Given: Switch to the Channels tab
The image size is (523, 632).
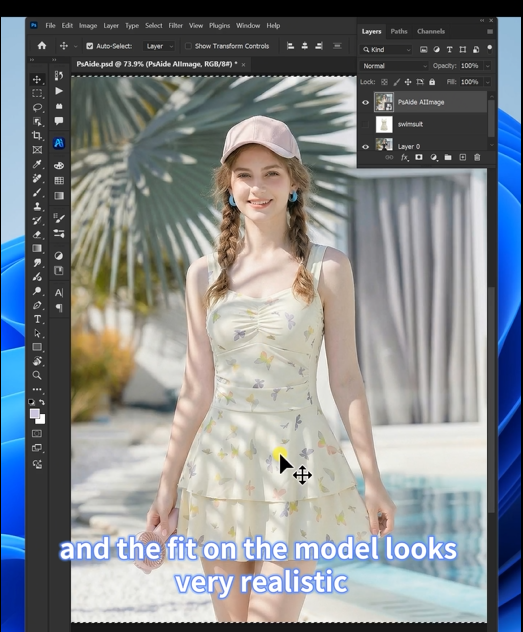Looking at the screenshot, I should pyautogui.click(x=431, y=31).
